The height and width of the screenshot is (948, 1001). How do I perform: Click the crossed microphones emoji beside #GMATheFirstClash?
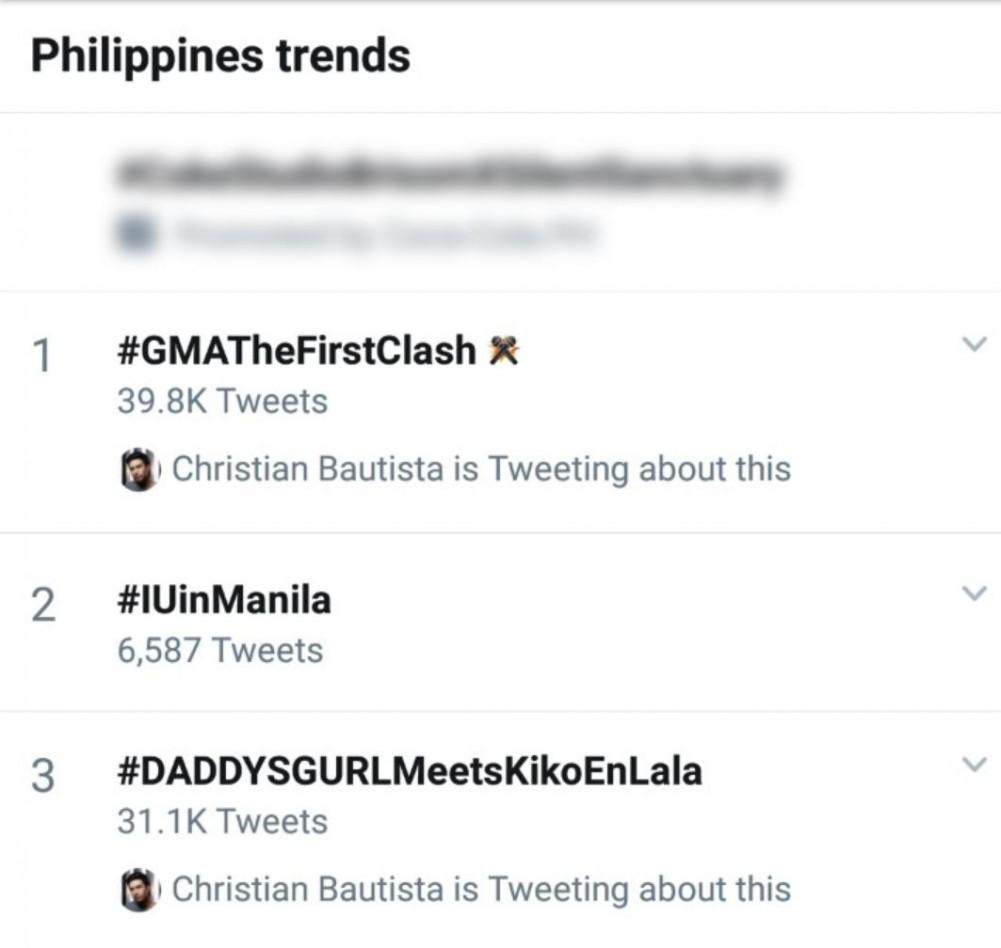[x=503, y=351]
